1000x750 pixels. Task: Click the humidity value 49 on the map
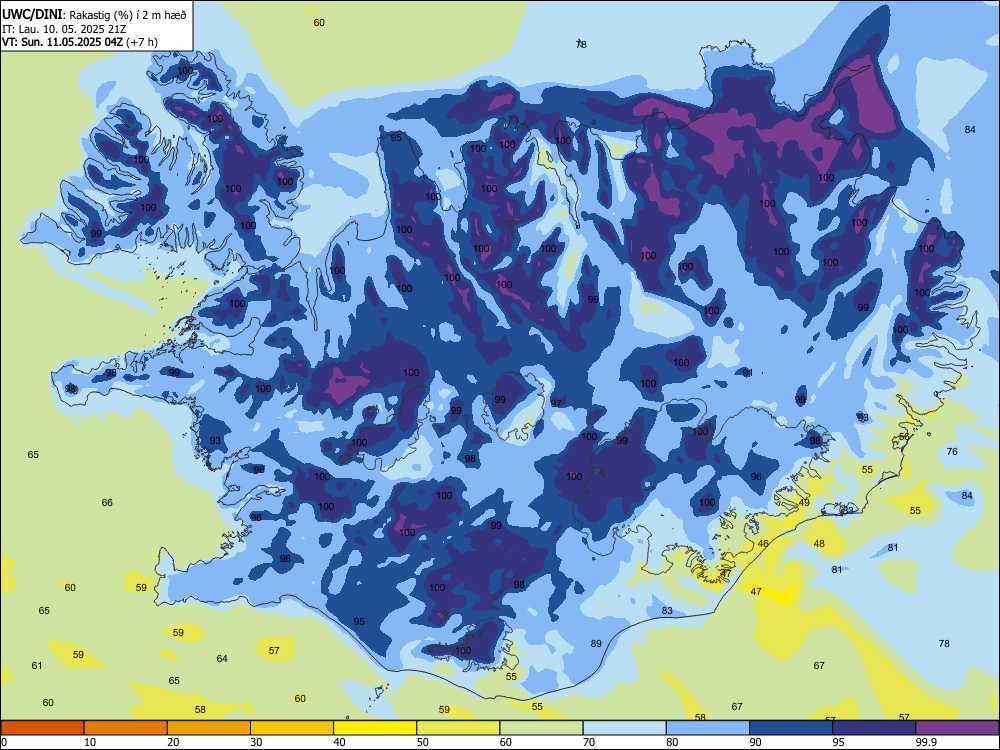(804, 503)
